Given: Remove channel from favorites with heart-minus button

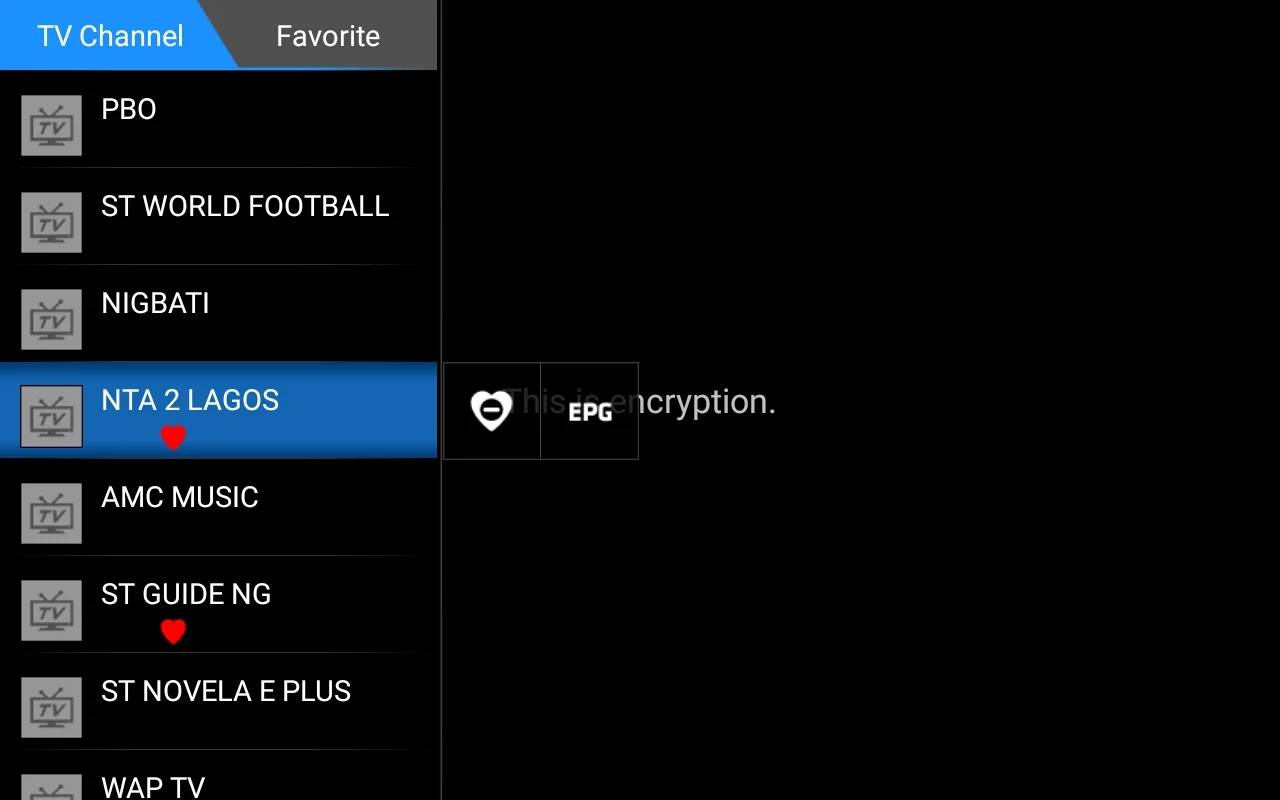Looking at the screenshot, I should pos(491,411).
